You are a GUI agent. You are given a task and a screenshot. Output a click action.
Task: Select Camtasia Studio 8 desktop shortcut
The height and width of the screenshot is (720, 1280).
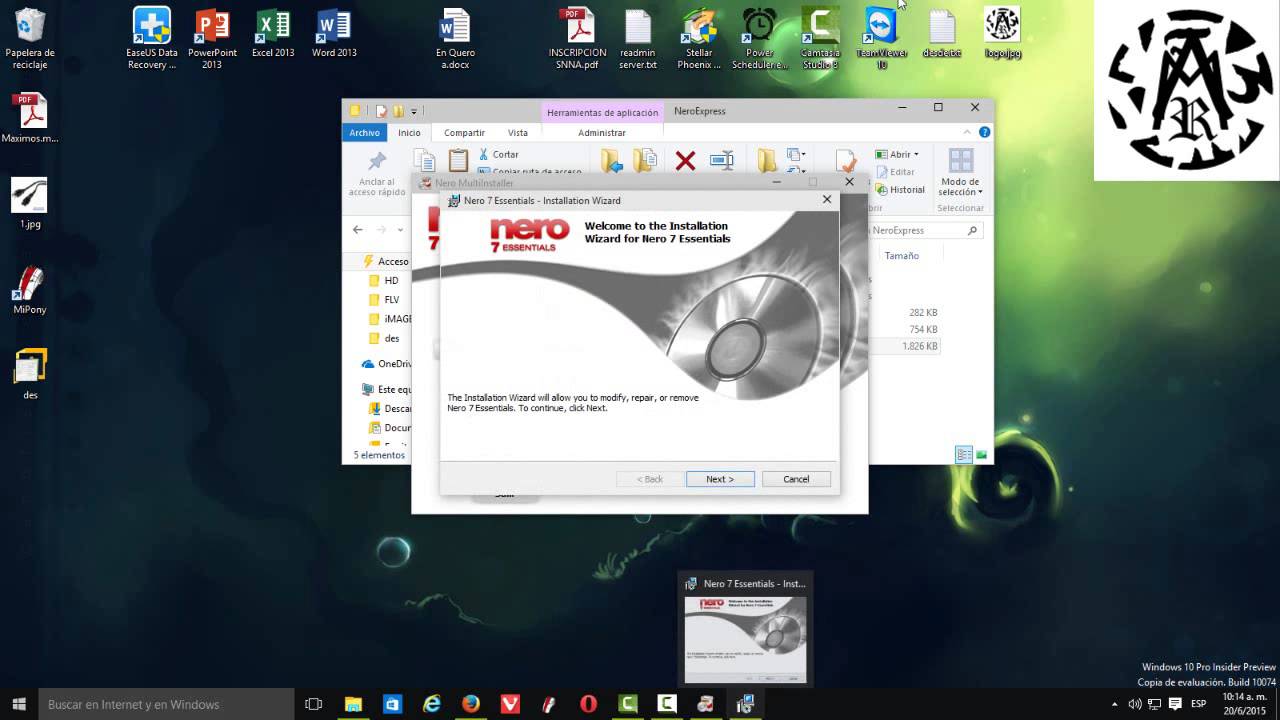click(820, 38)
